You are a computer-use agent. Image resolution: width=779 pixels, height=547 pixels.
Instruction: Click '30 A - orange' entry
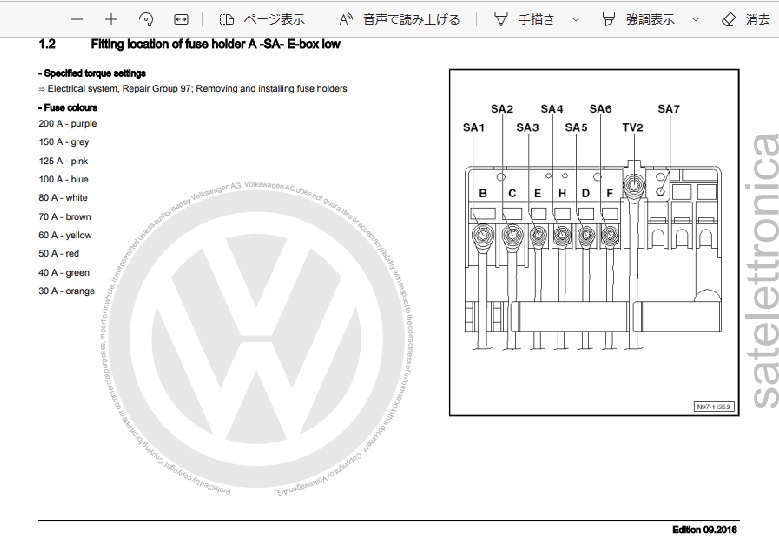pyautogui.click(x=66, y=291)
